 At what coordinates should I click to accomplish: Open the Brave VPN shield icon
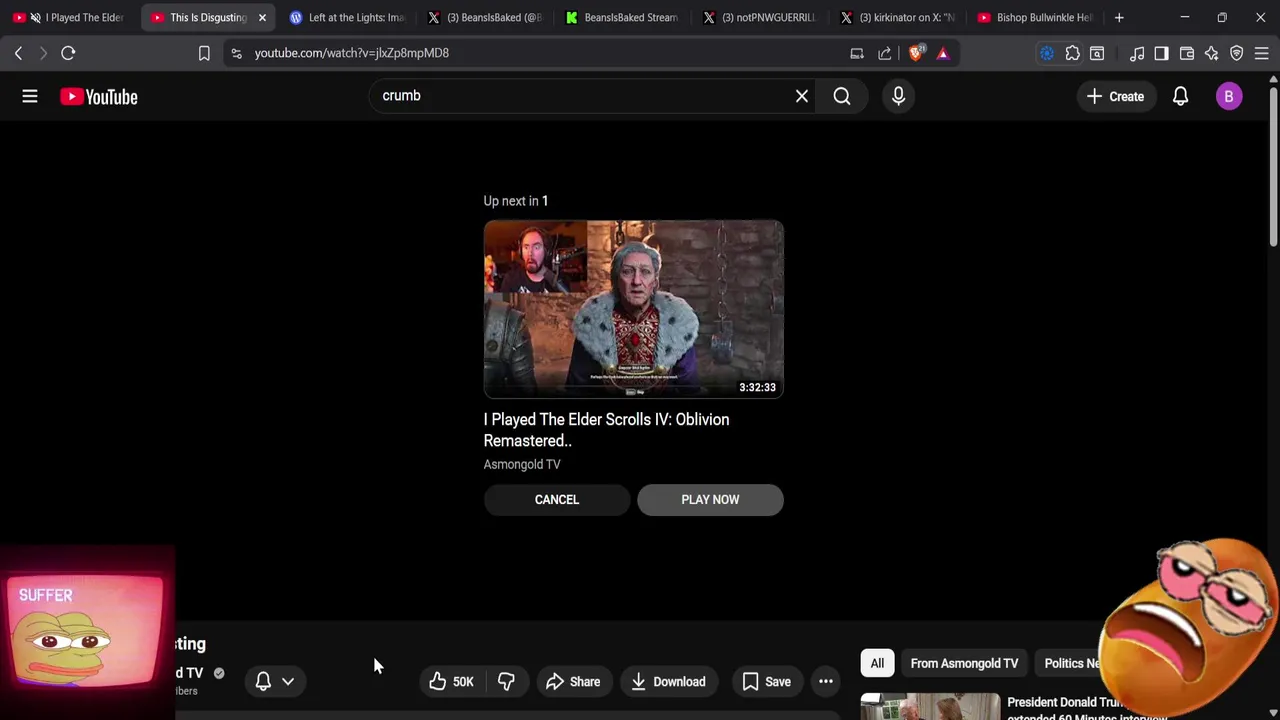pyautogui.click(x=1237, y=53)
